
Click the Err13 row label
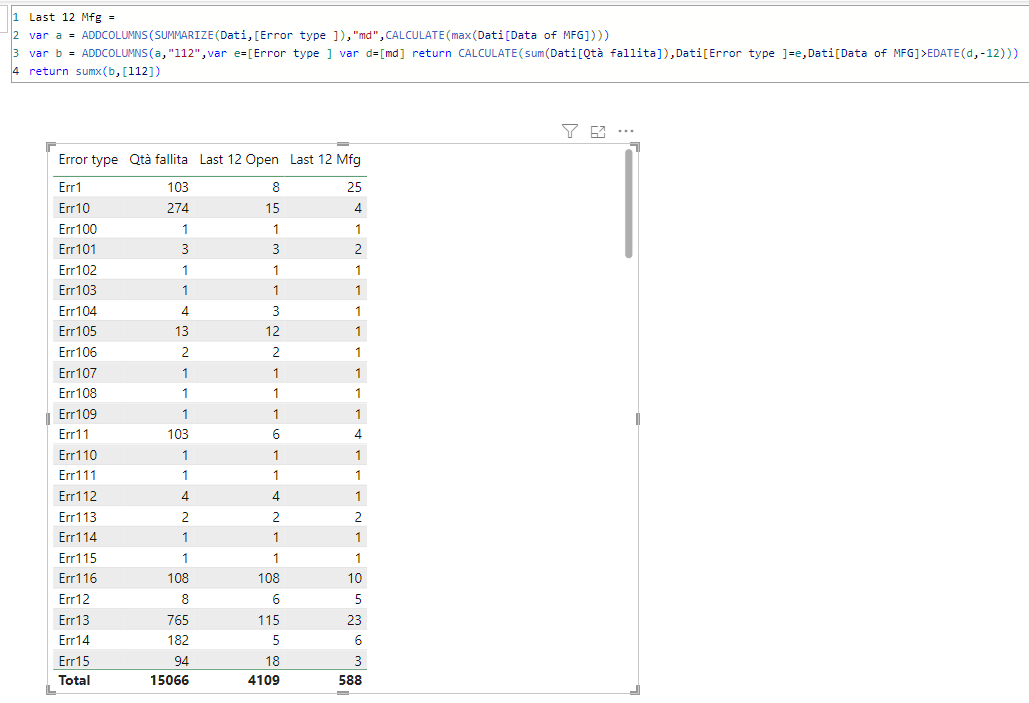click(x=74, y=620)
